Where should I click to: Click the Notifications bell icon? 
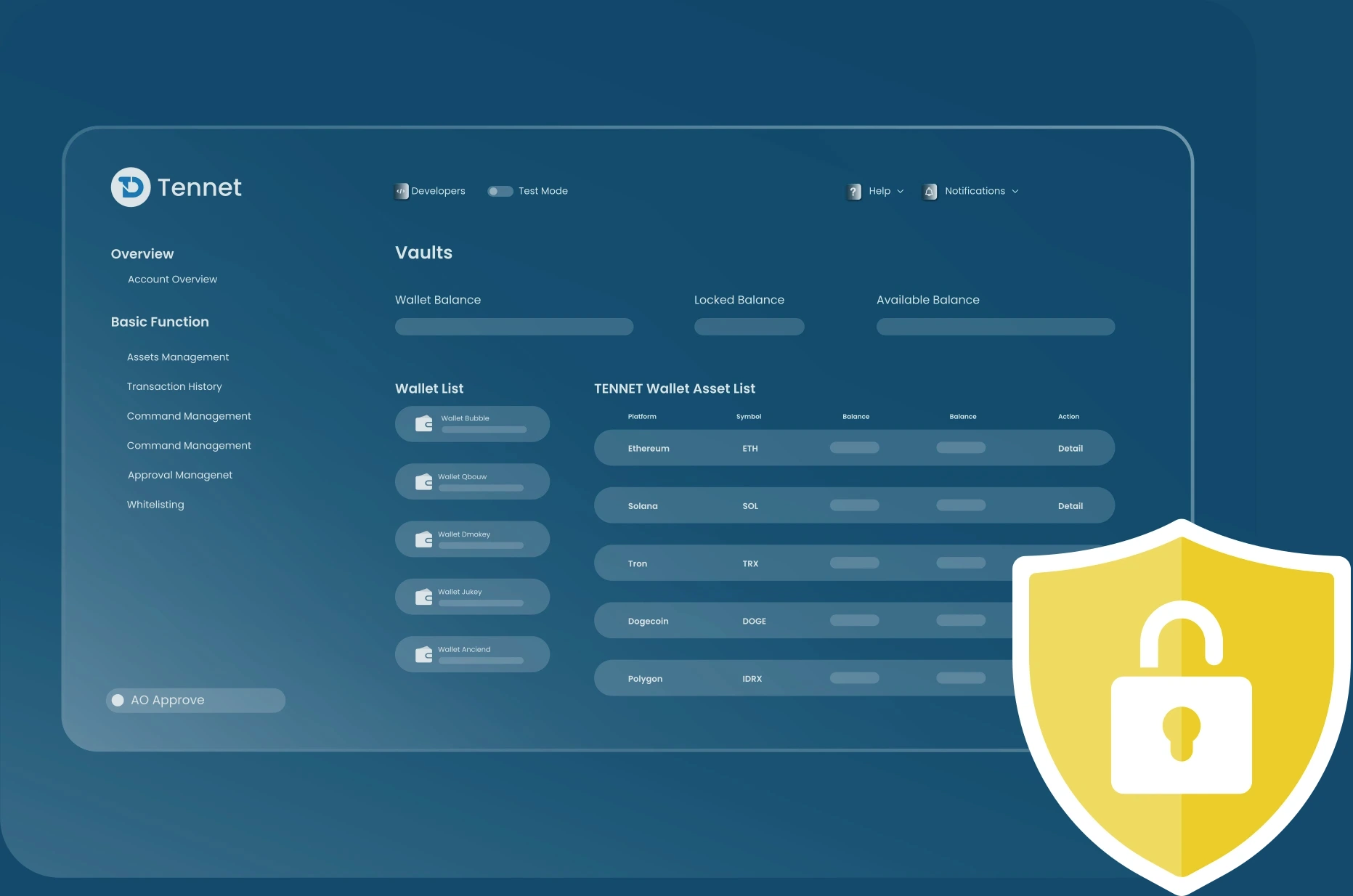click(x=930, y=191)
